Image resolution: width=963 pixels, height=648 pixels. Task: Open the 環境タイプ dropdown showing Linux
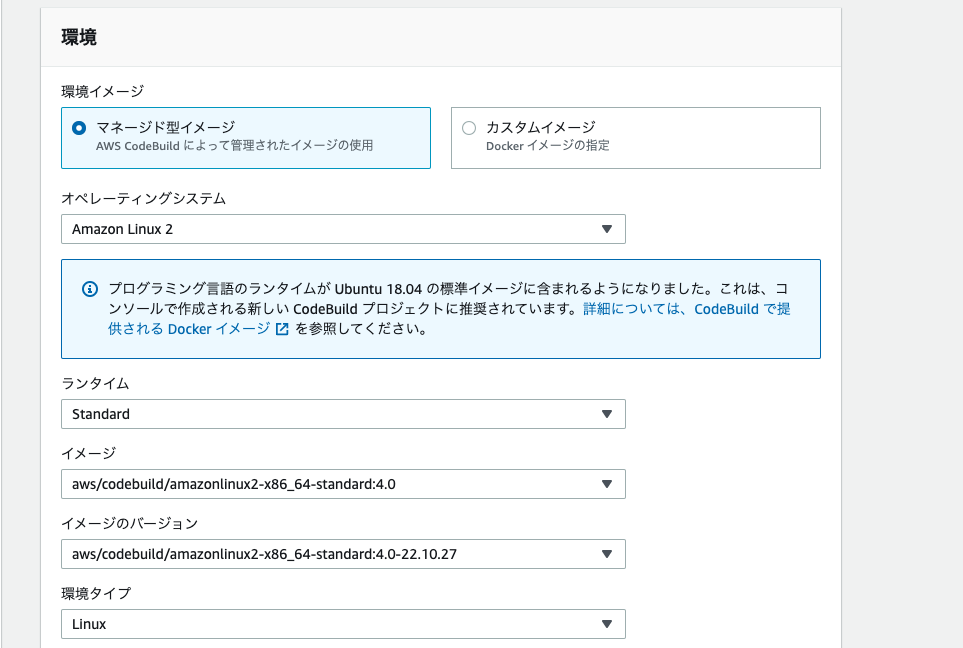340,624
